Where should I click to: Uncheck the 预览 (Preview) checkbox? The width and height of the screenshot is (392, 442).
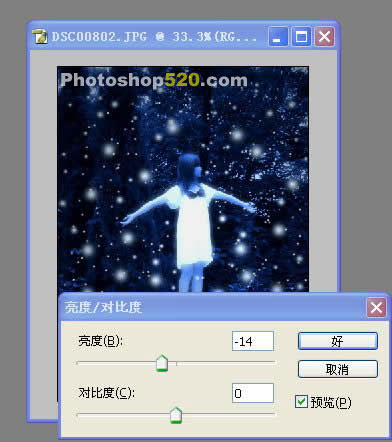(x=301, y=401)
